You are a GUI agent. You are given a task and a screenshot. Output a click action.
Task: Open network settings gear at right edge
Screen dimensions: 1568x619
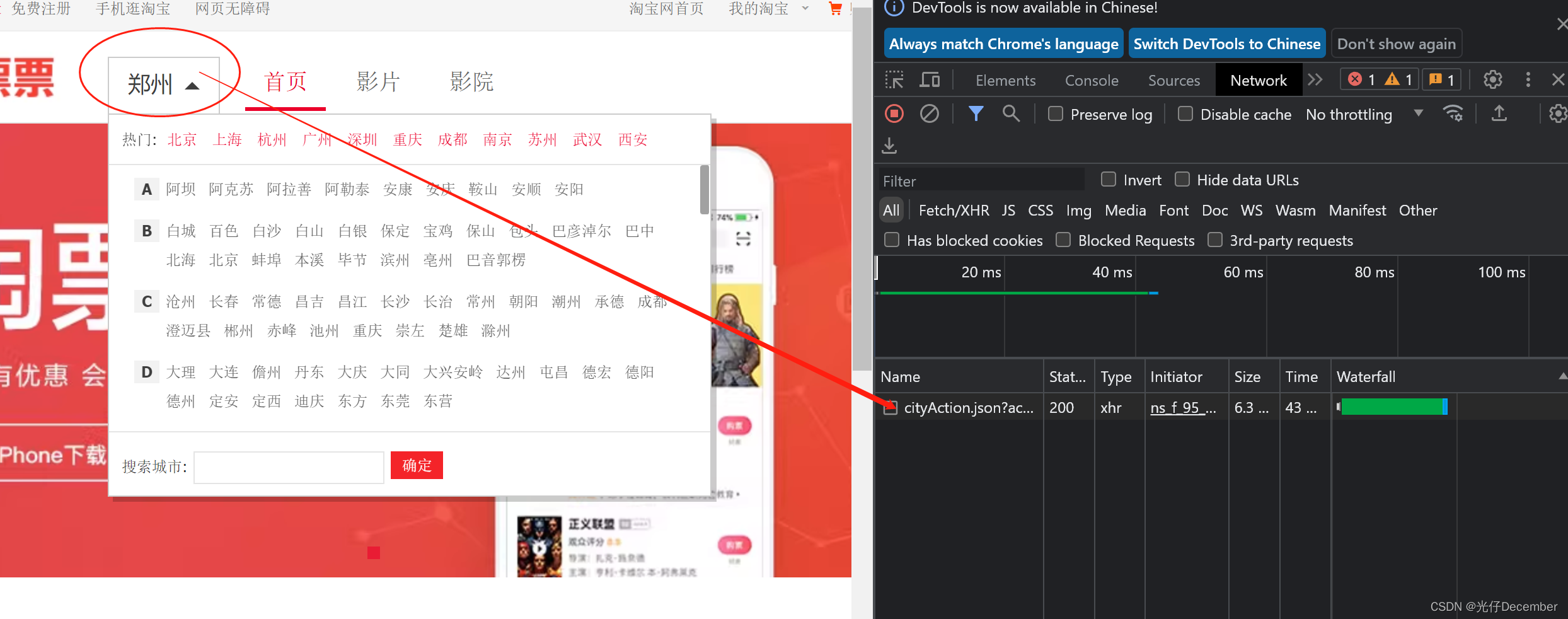point(1558,113)
